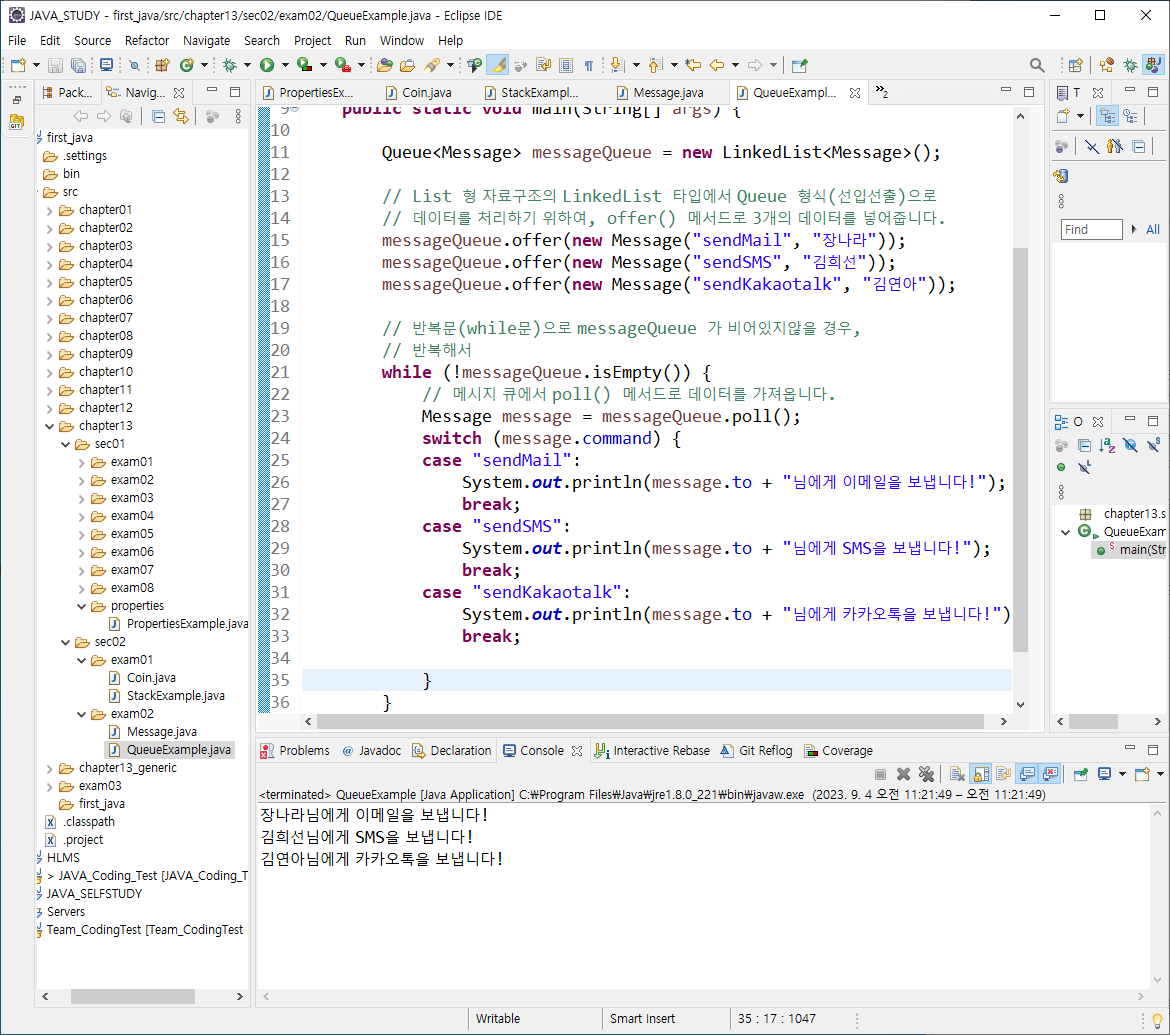Screen dimensions: 1170x1035
Task: Toggle Link with Editor in Navigator
Action: 181,116
